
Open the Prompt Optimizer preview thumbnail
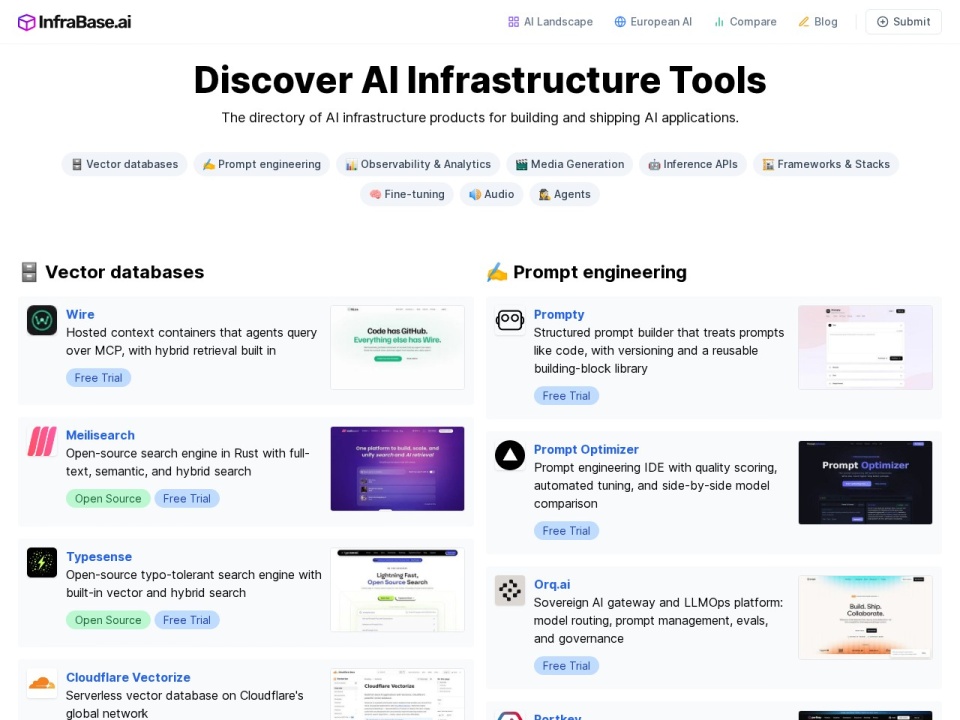(865, 482)
